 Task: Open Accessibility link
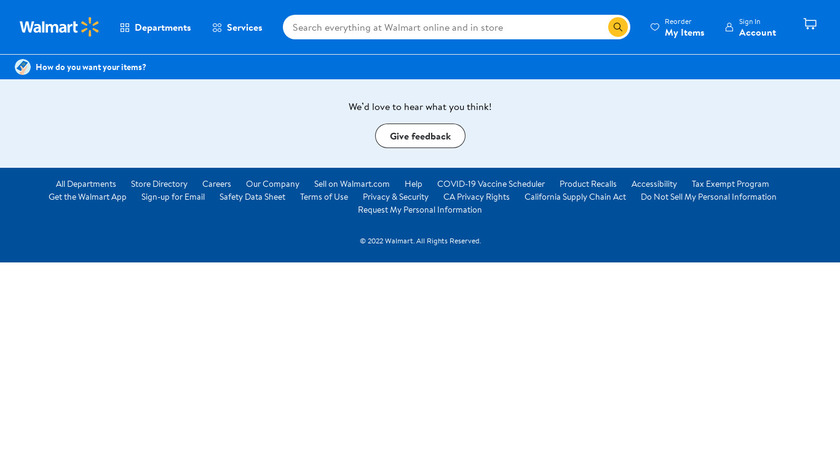[654, 184]
